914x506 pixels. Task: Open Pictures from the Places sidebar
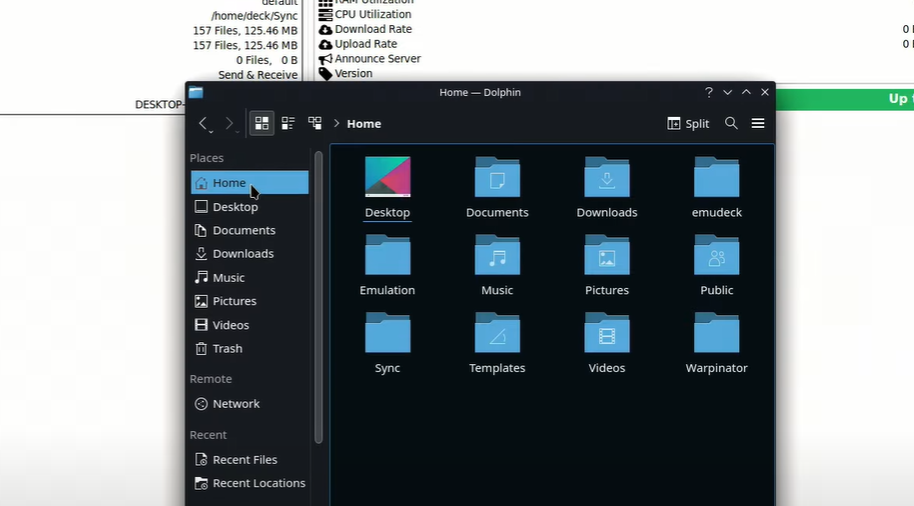pos(249,301)
